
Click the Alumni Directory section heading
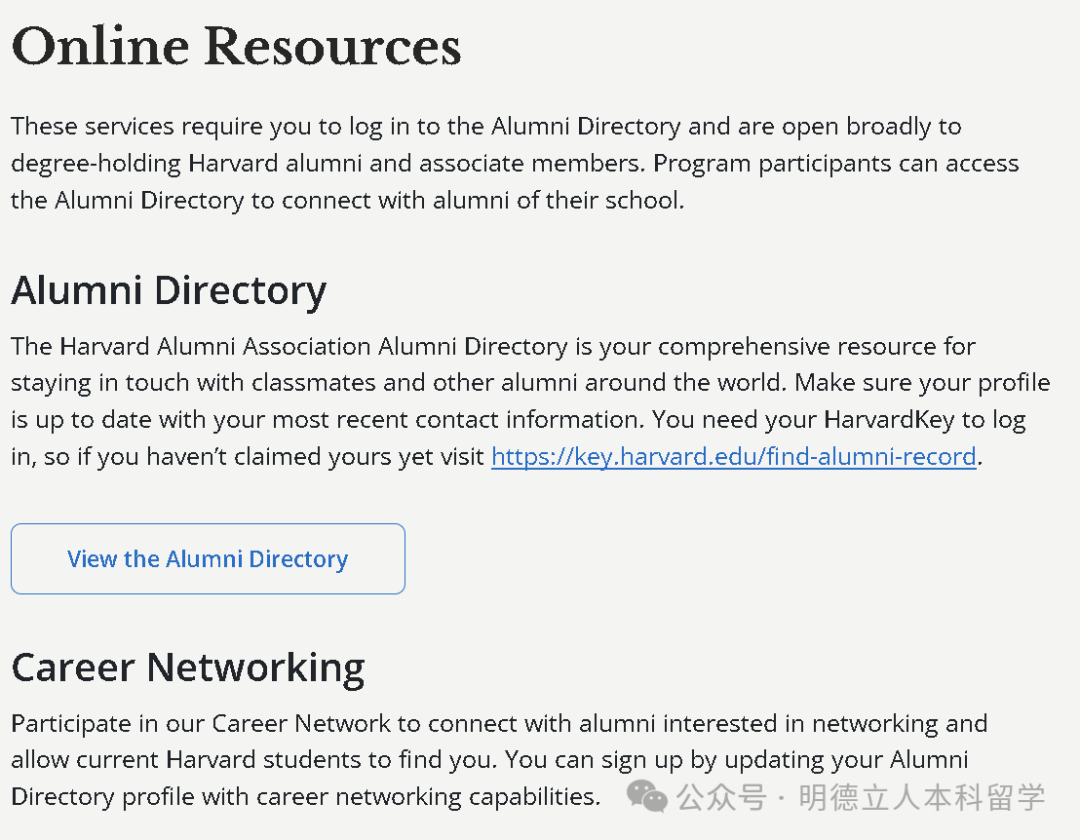click(x=169, y=291)
